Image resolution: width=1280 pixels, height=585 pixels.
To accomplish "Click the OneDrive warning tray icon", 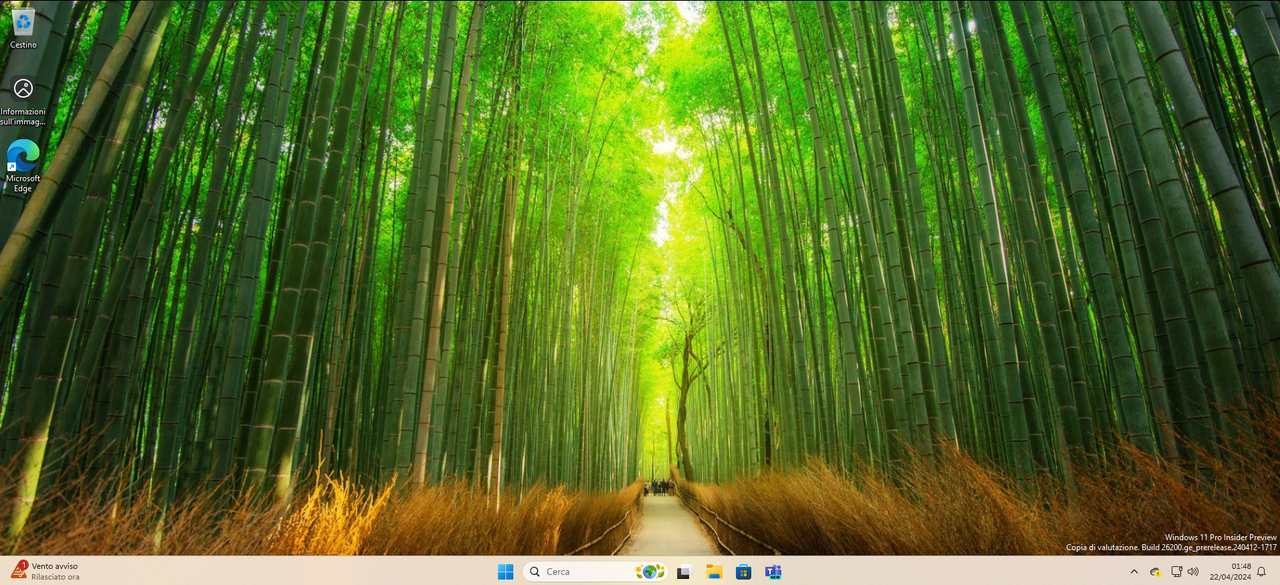I will 1156,572.
